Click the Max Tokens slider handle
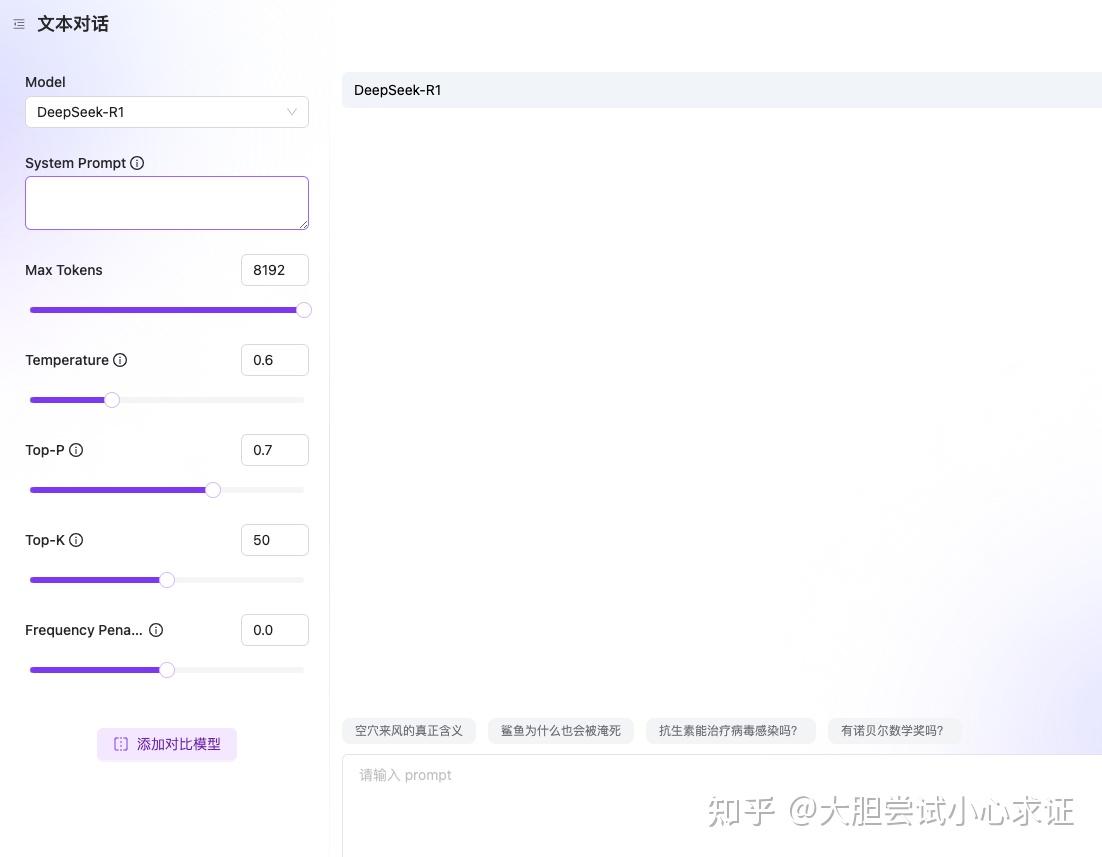The width and height of the screenshot is (1102, 857). pyautogui.click(x=304, y=310)
